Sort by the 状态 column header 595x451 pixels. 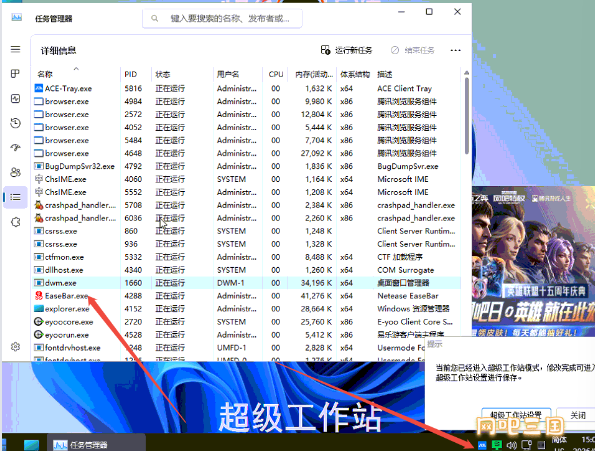tap(182, 74)
